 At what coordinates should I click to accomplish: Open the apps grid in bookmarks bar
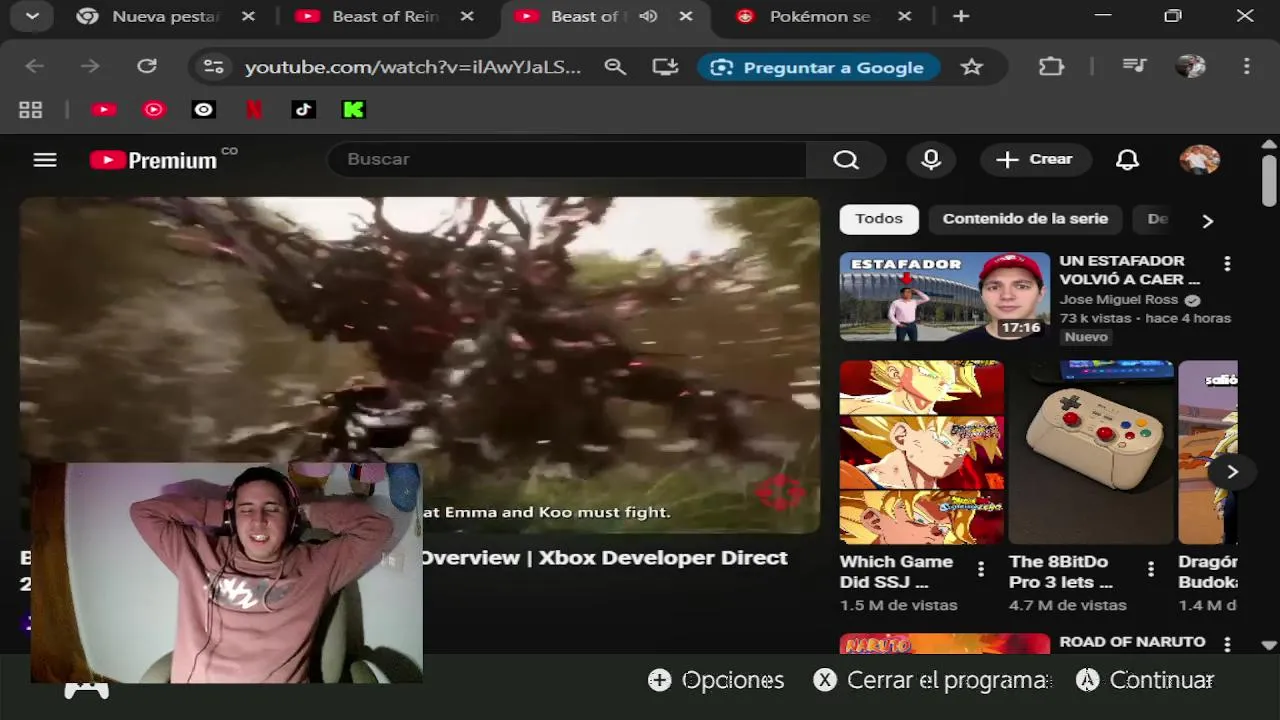31,110
